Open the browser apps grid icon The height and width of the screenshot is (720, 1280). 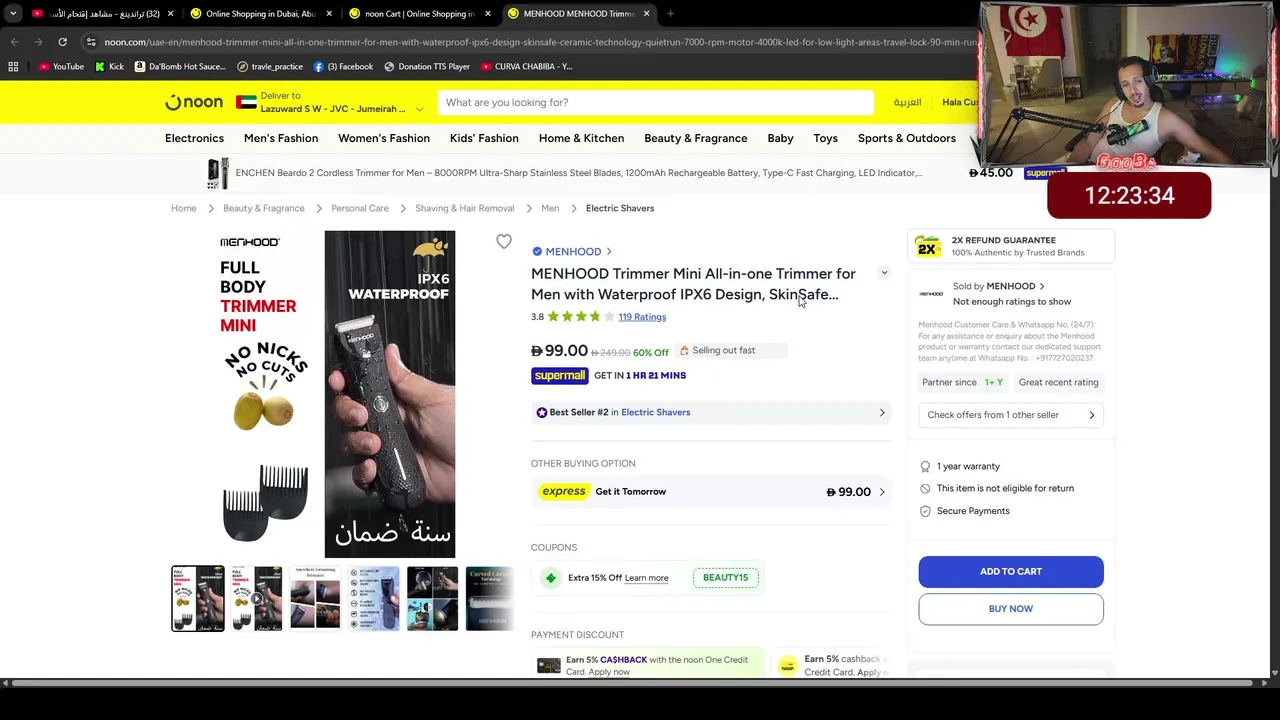coord(13,66)
